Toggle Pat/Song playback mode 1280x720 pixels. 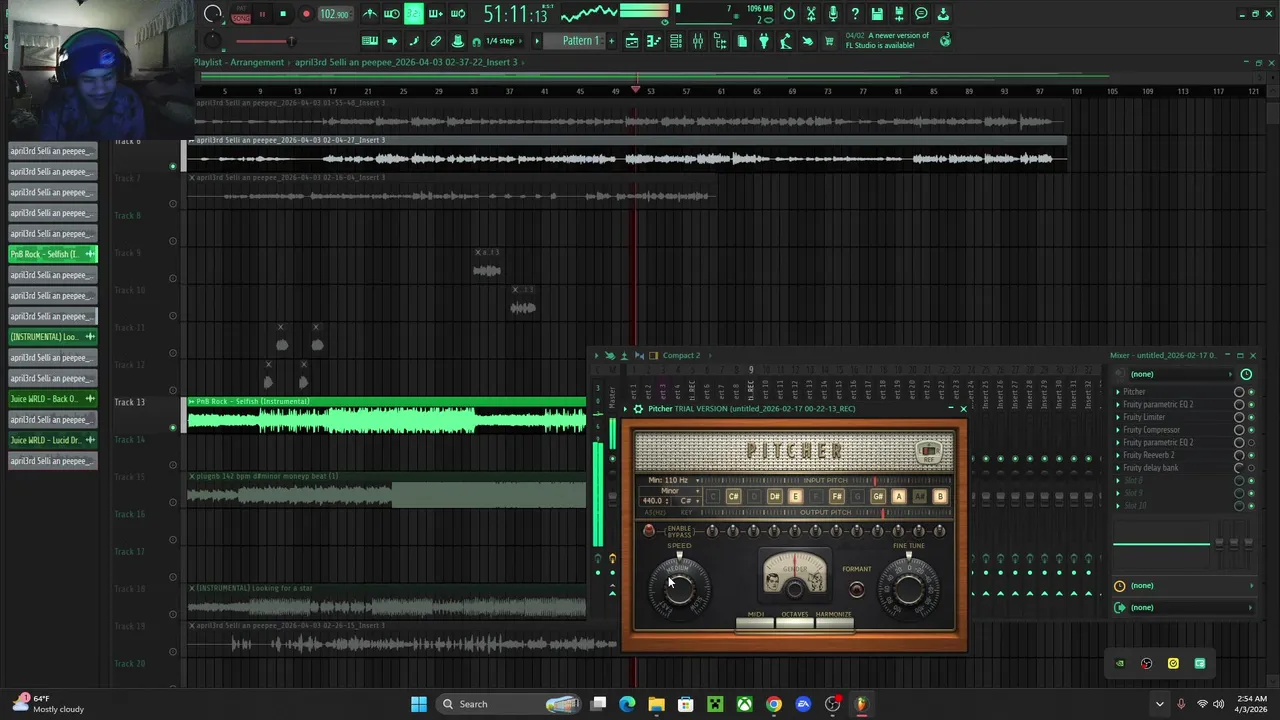(241, 14)
